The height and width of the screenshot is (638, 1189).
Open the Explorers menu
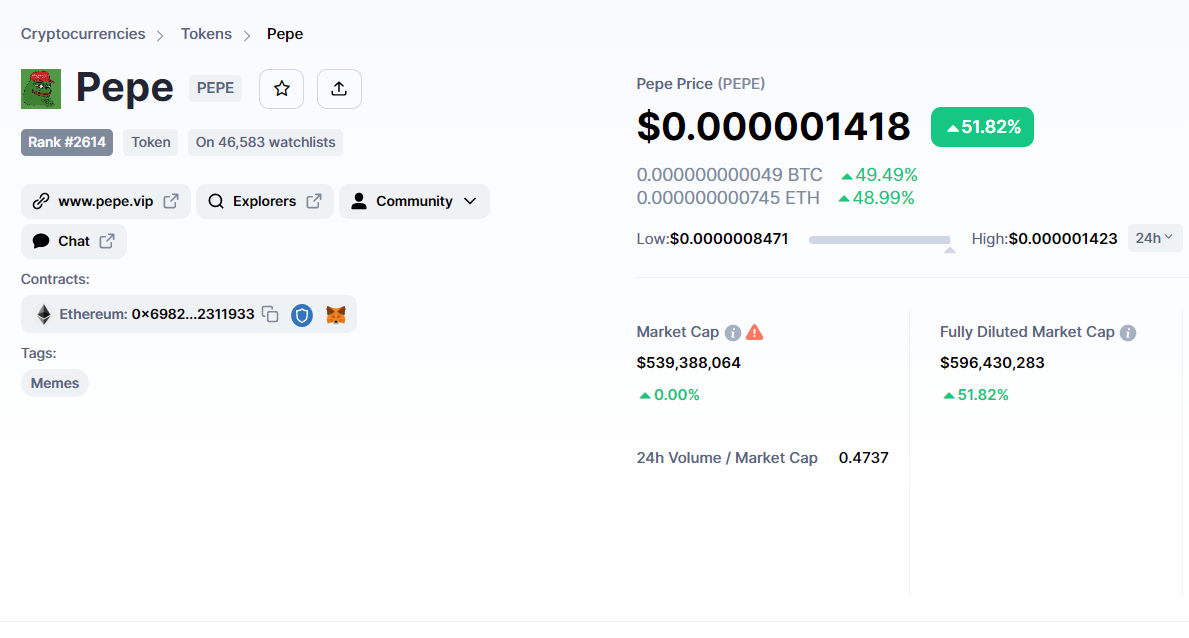(264, 201)
